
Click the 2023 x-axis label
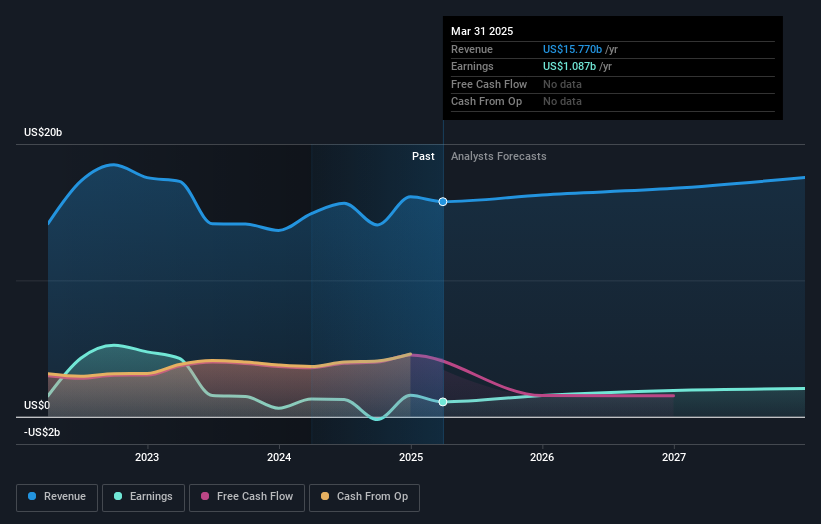coord(147,457)
